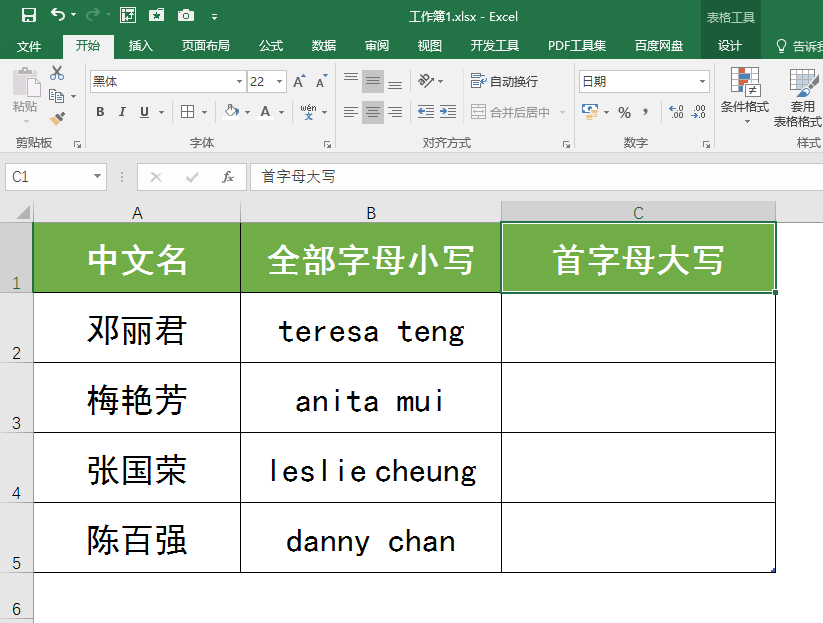Click the formula bar input field
The width and height of the screenshot is (823, 623).
coord(536,177)
